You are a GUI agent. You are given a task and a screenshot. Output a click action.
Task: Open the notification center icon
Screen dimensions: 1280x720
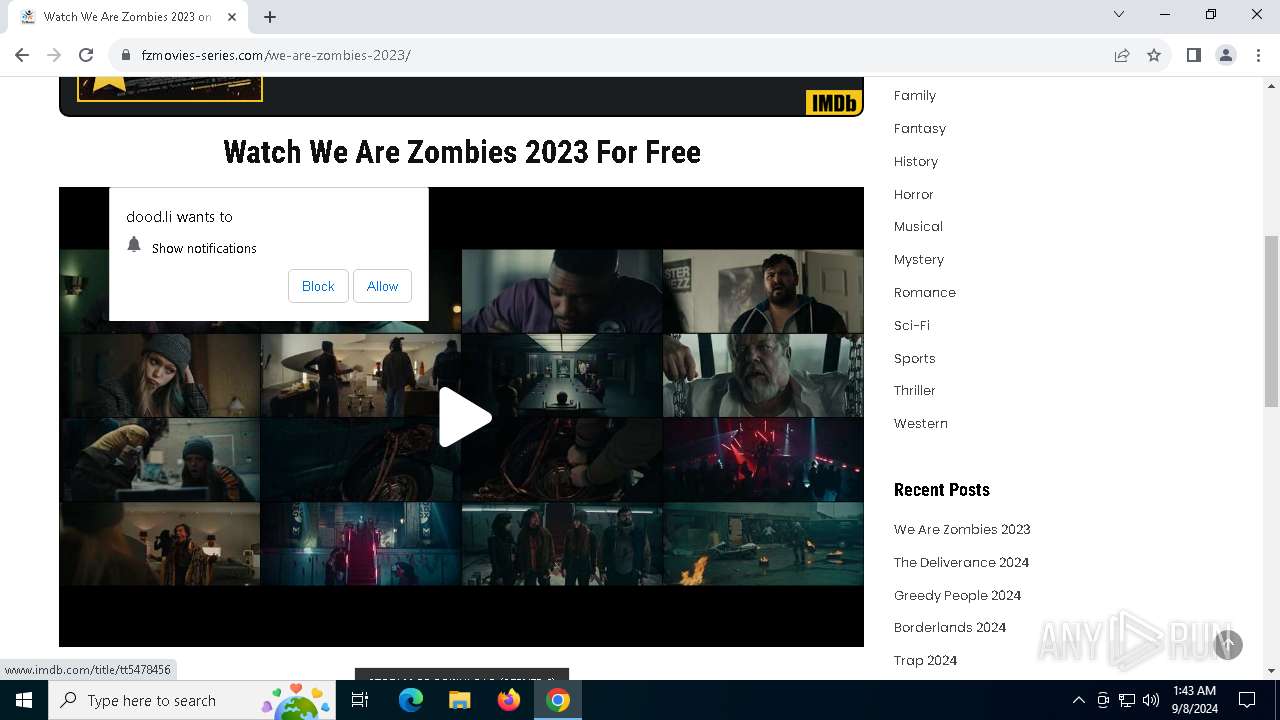[1247, 700]
